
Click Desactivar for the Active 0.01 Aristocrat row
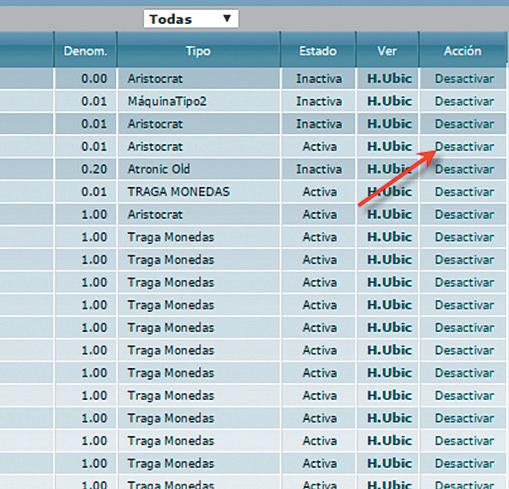464,146
